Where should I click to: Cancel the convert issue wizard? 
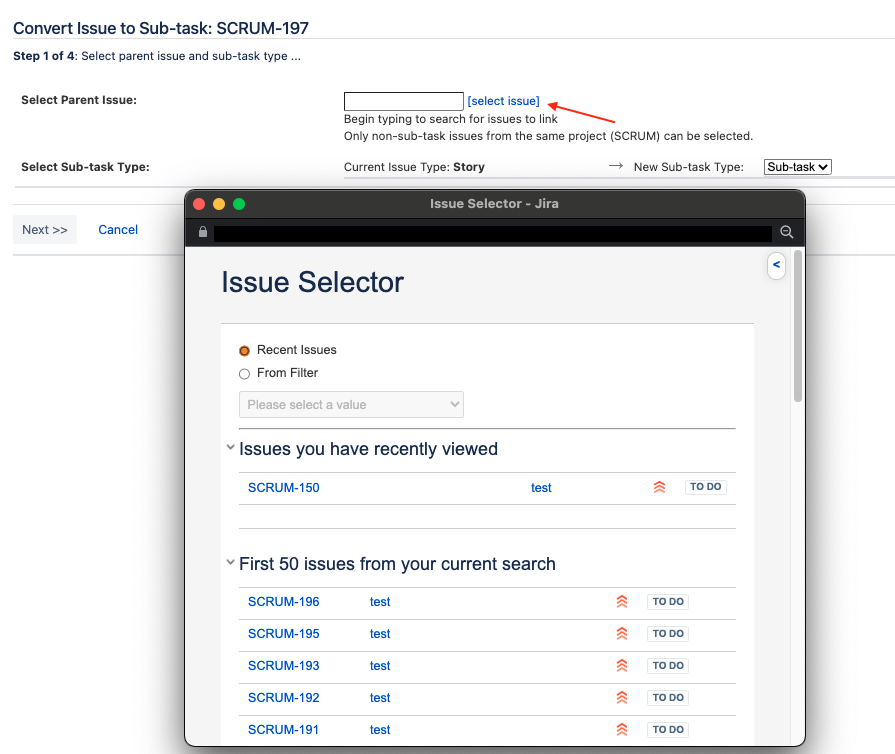[117, 229]
